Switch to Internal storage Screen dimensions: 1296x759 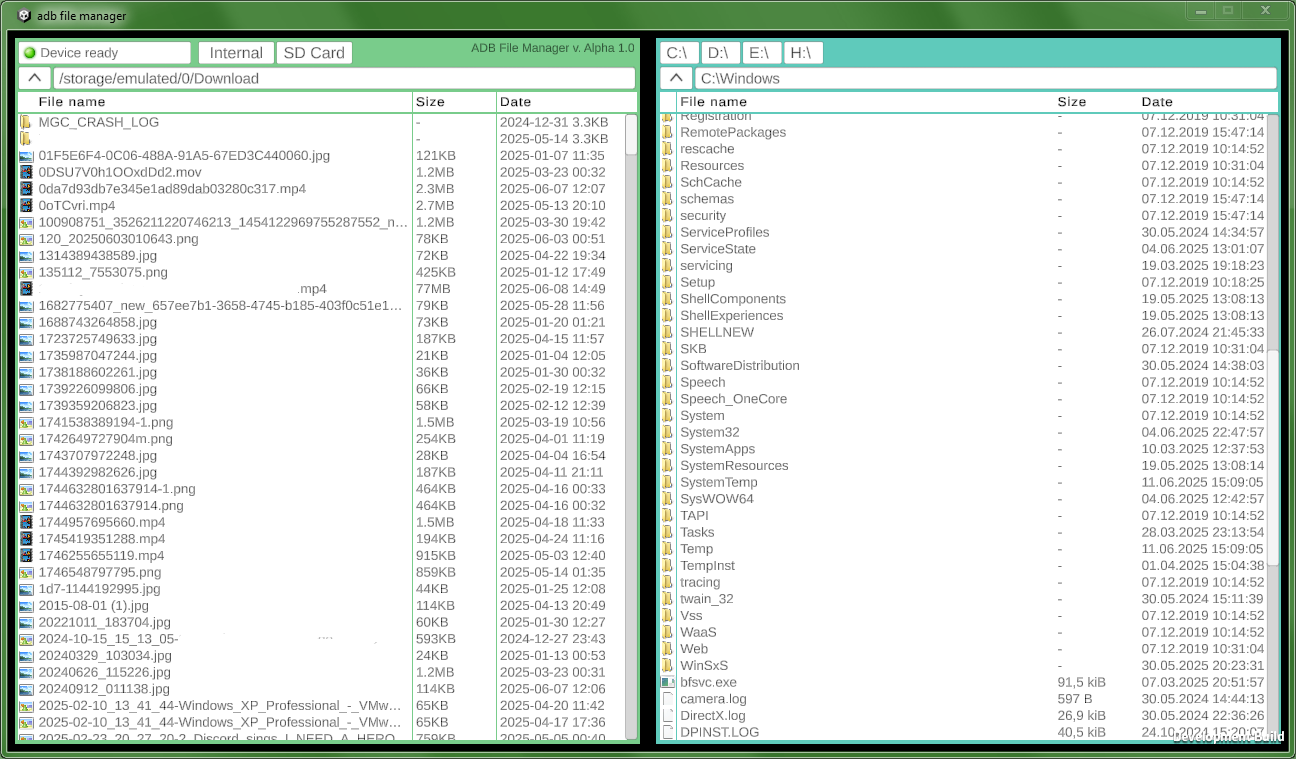coord(236,53)
